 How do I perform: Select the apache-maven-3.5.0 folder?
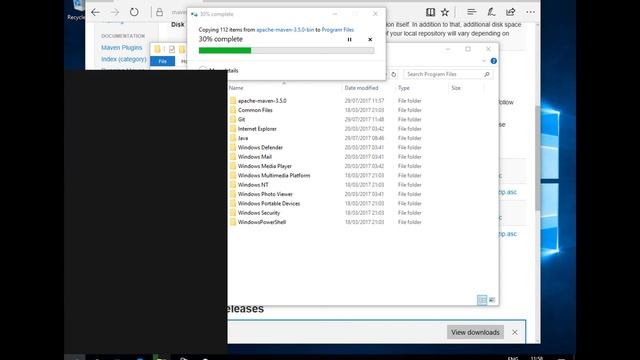(262, 101)
